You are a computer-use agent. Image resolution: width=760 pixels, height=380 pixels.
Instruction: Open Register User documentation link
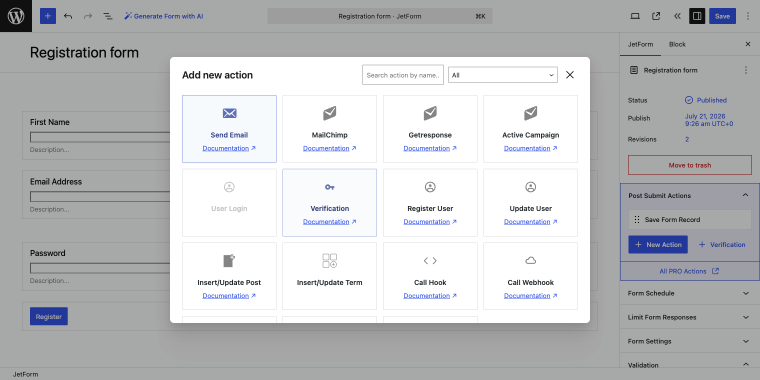pyautogui.click(x=430, y=222)
